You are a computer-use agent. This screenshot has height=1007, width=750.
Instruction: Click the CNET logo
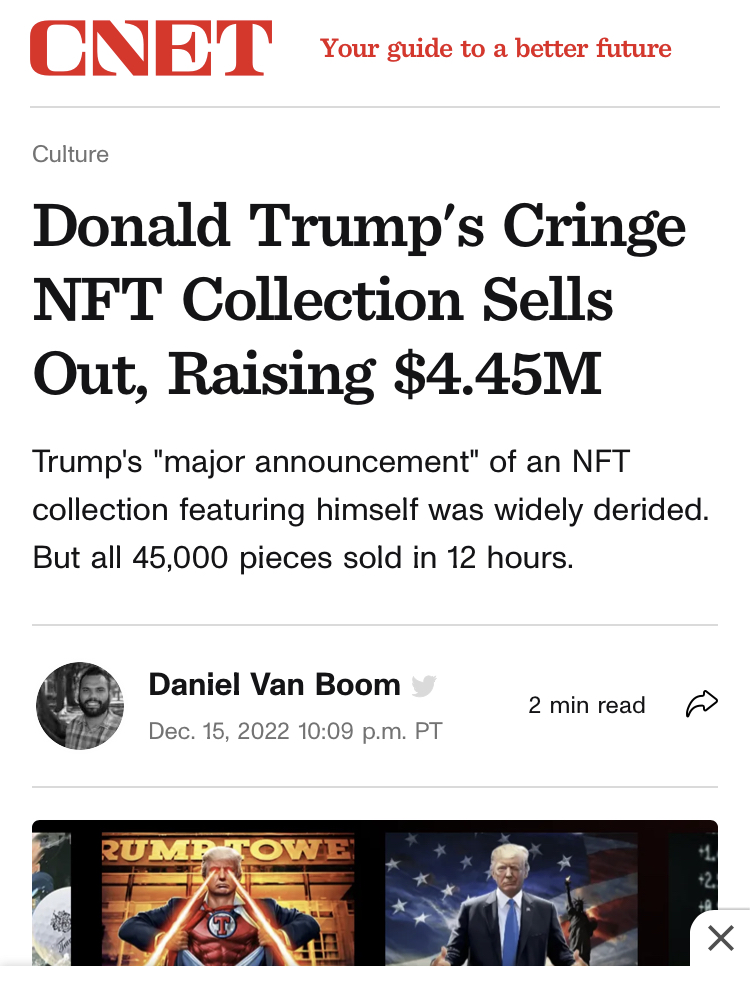(x=150, y=49)
